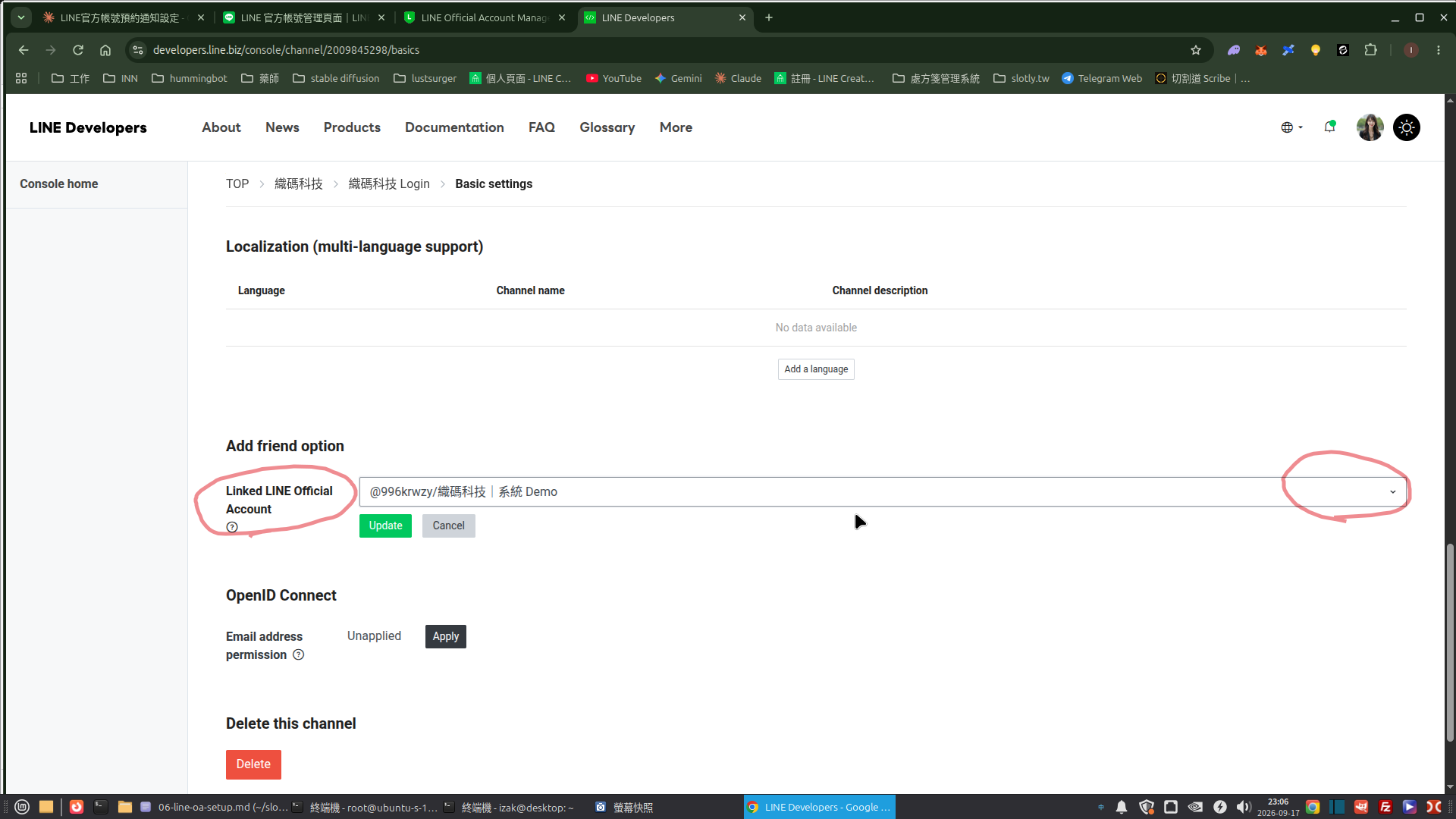This screenshot has width=1456, height=819.
Task: Open the bookmarks apps grid icon
Action: (x=21, y=78)
